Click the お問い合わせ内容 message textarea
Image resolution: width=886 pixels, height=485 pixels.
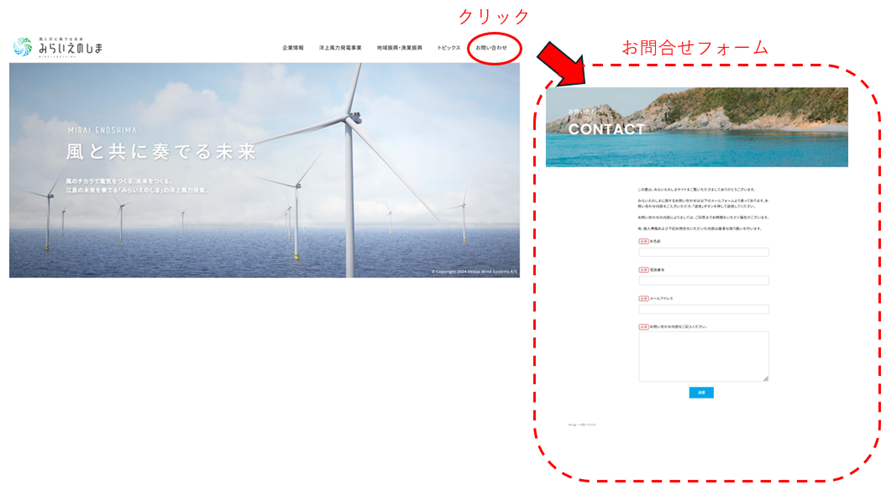pos(703,355)
